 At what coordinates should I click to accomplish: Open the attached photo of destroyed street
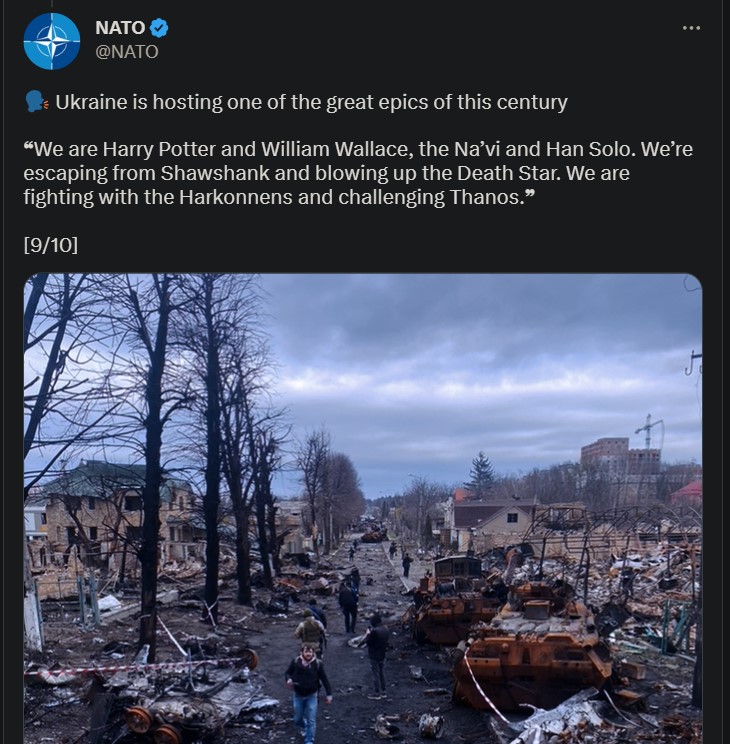click(363, 508)
